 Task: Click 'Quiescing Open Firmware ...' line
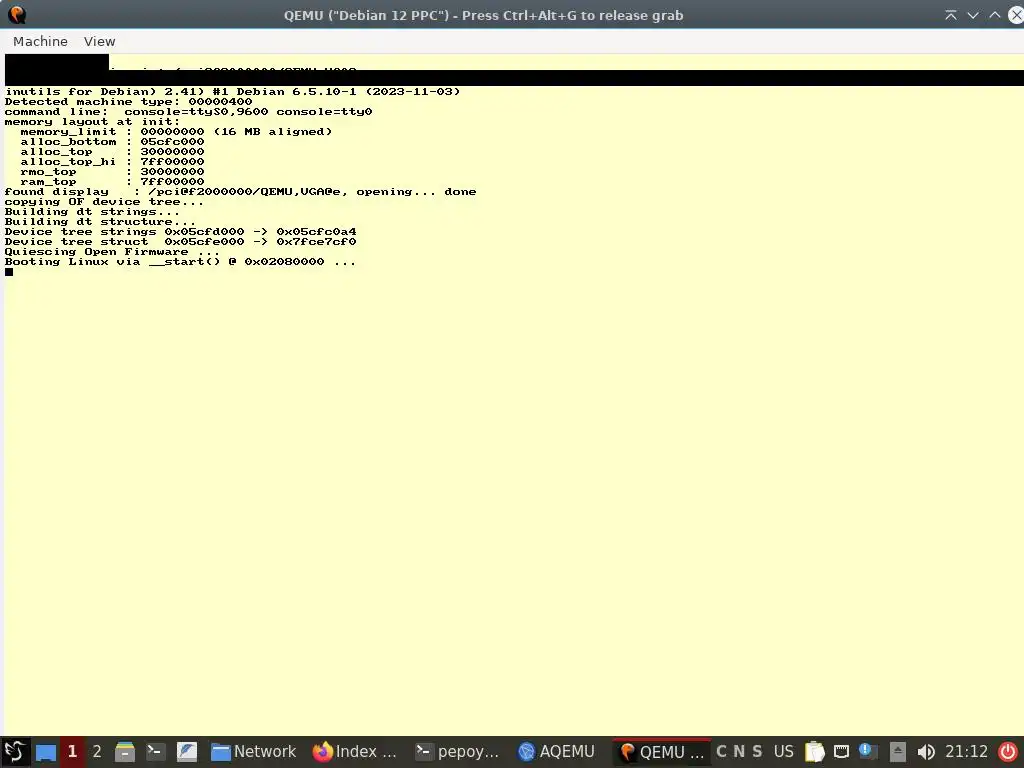point(112,251)
